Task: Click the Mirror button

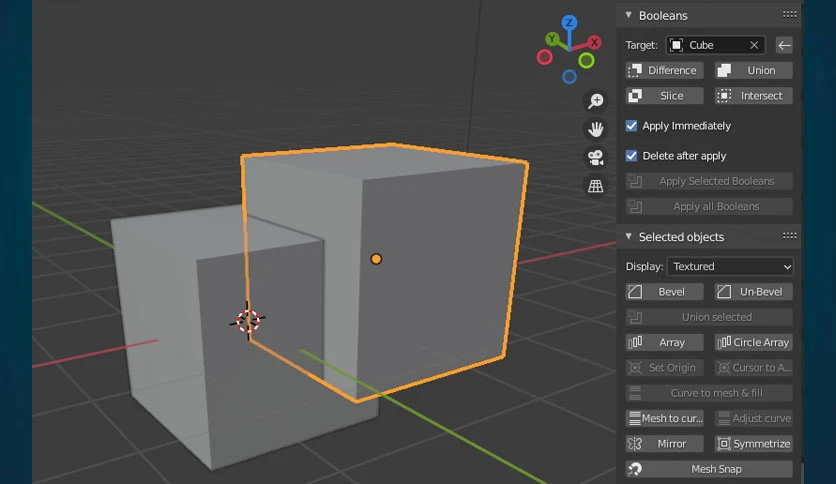Action: pyautogui.click(x=664, y=443)
